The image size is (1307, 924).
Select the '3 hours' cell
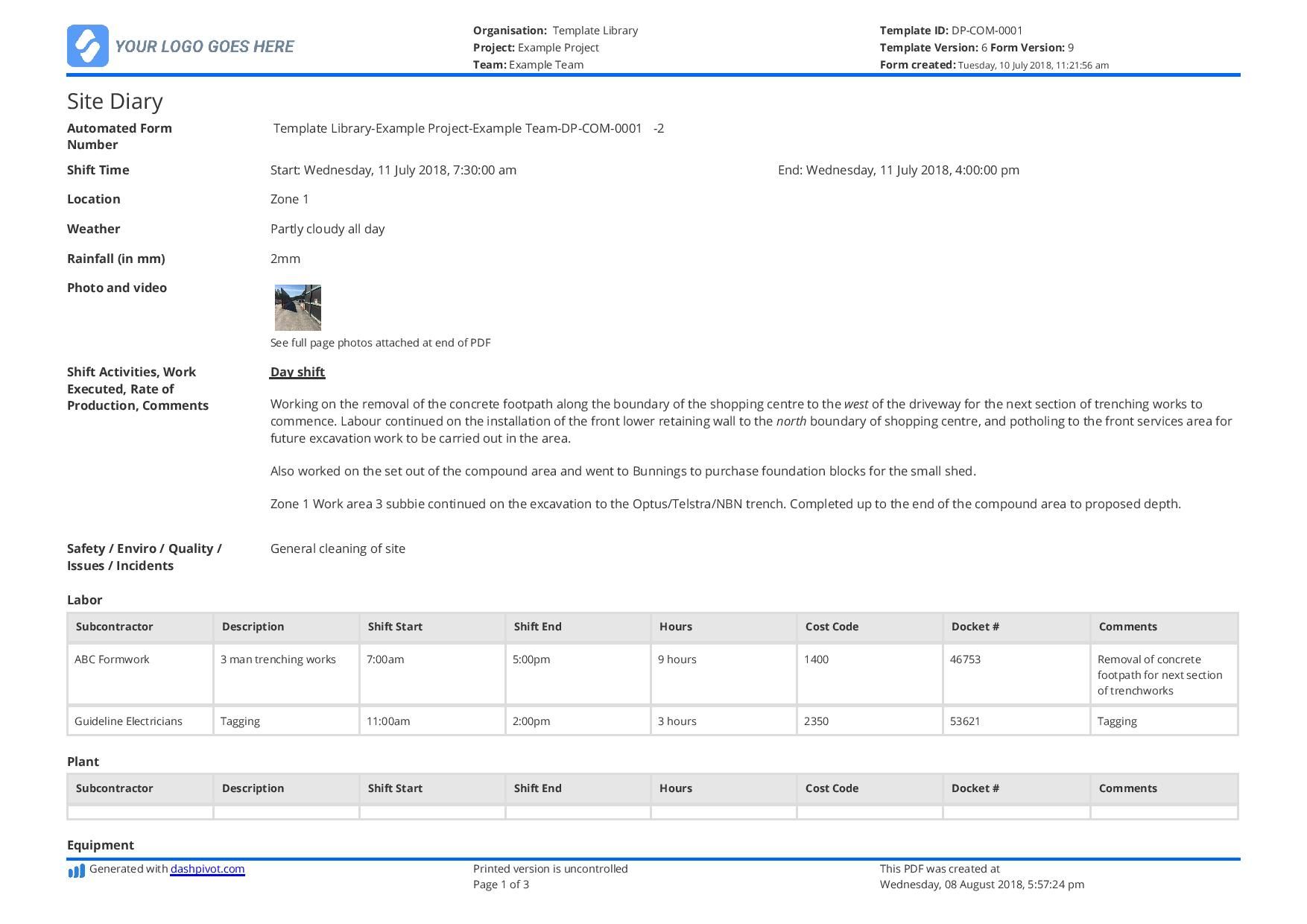(x=724, y=721)
